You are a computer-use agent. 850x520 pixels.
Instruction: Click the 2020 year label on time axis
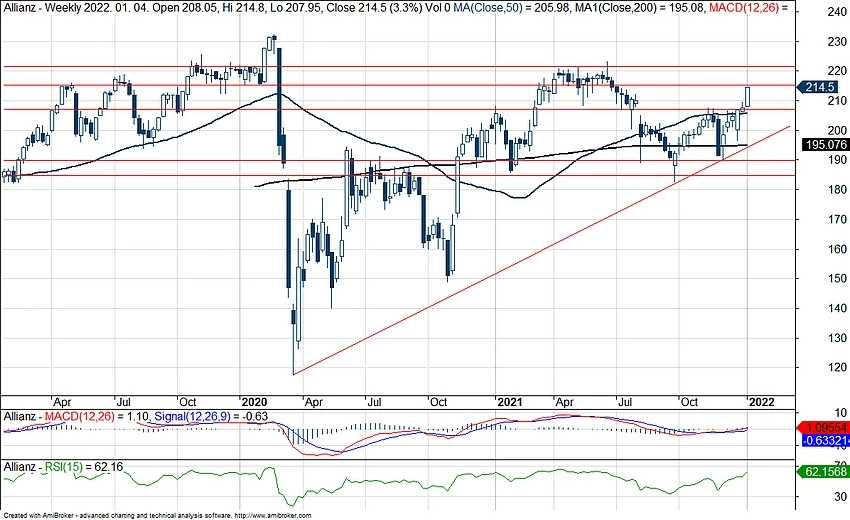tap(254, 402)
